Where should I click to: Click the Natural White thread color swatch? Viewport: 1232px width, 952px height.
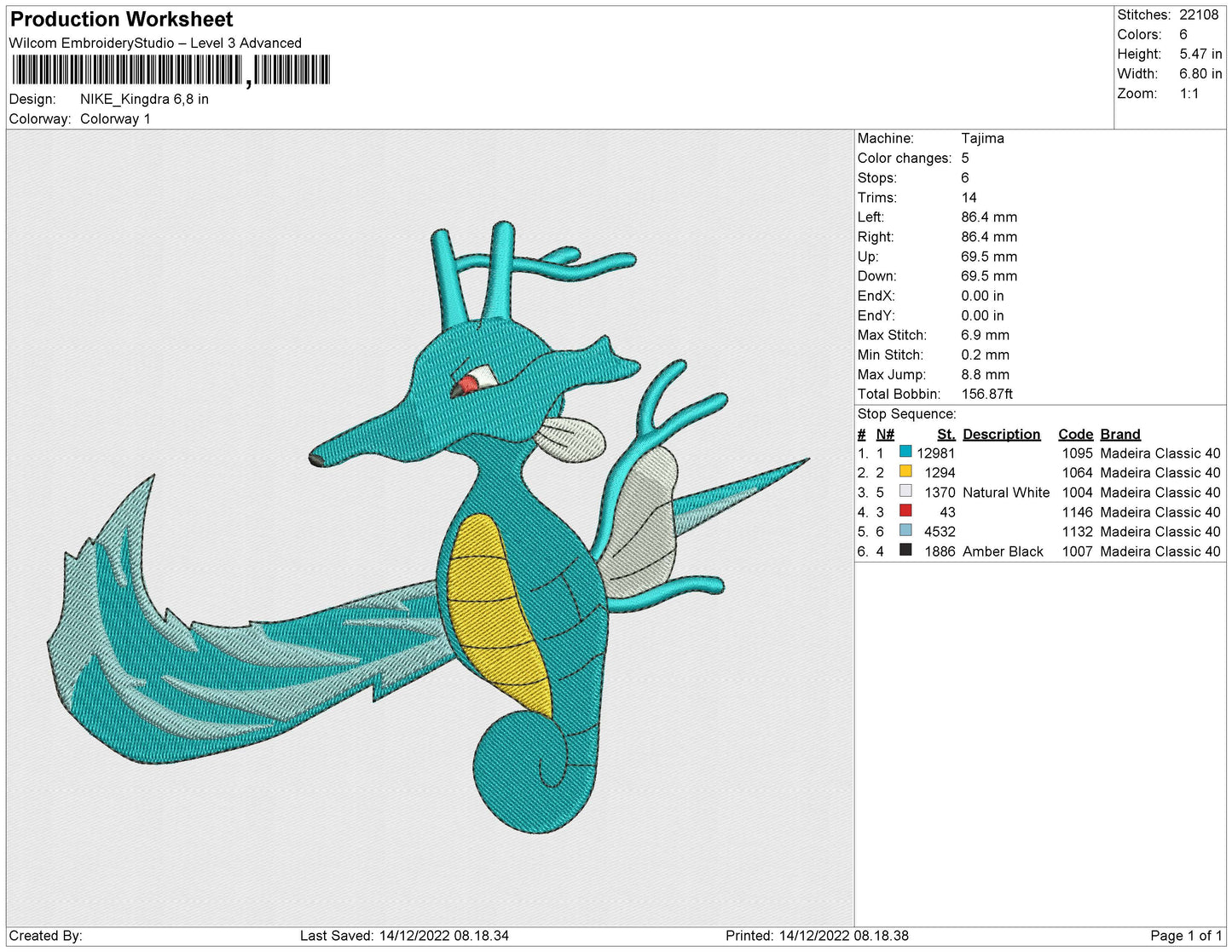click(905, 491)
